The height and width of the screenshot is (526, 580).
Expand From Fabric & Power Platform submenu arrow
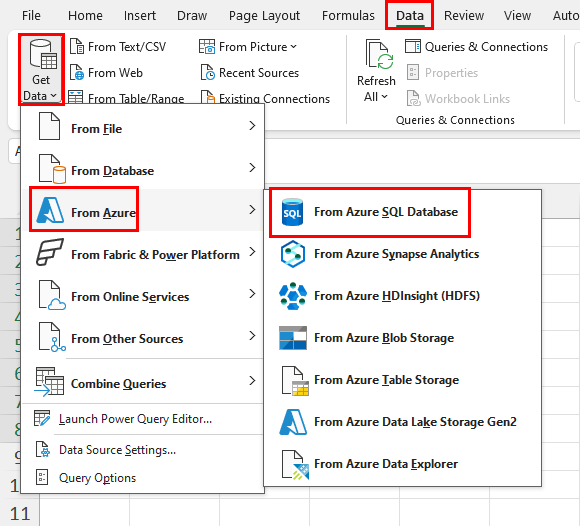click(x=252, y=252)
